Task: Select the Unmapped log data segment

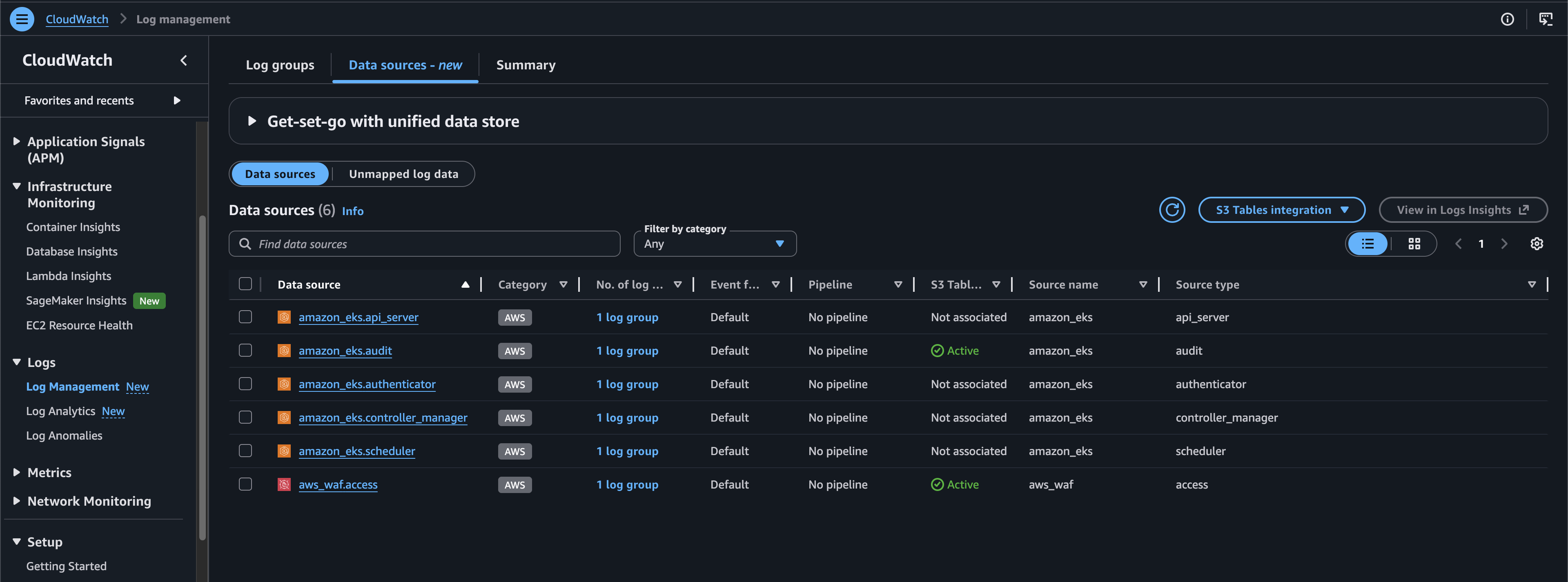Action: click(x=403, y=174)
